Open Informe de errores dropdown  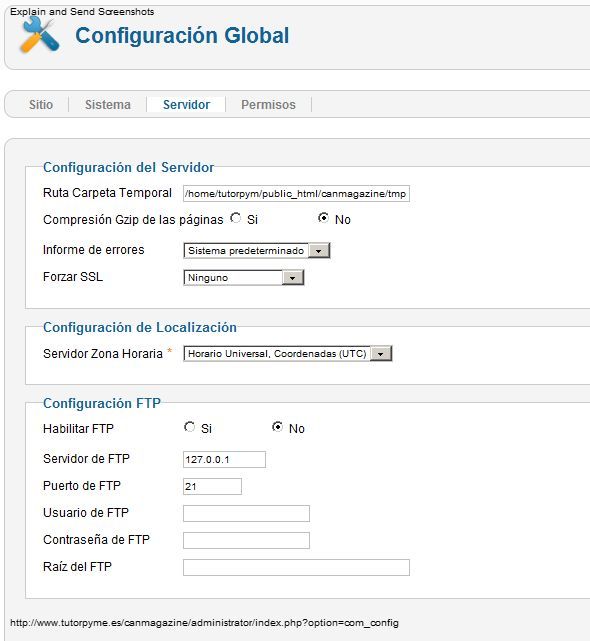(257, 251)
